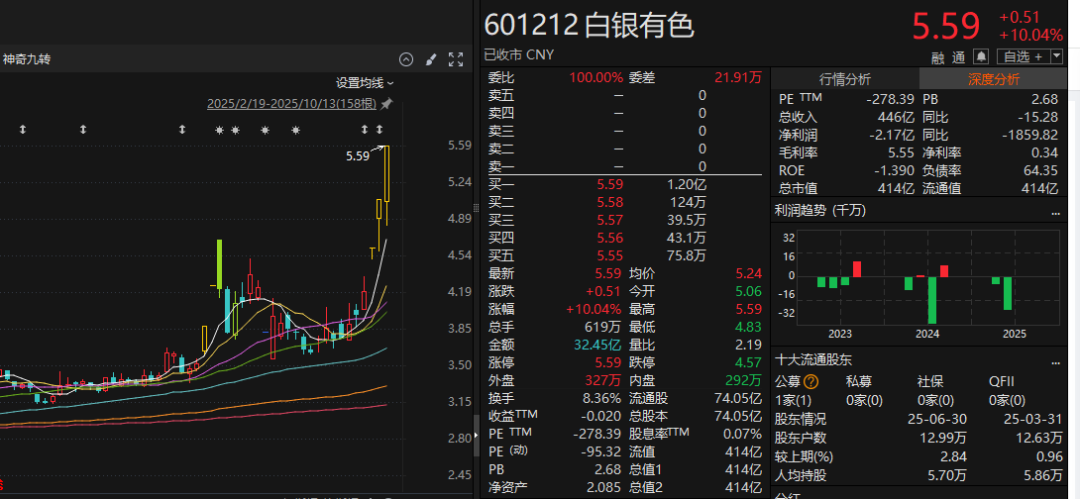
Task: Select the 买一 bid price 5.59
Action: (610, 185)
